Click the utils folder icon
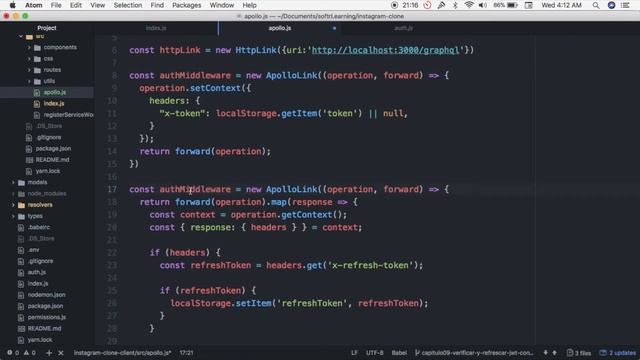 [38, 81]
